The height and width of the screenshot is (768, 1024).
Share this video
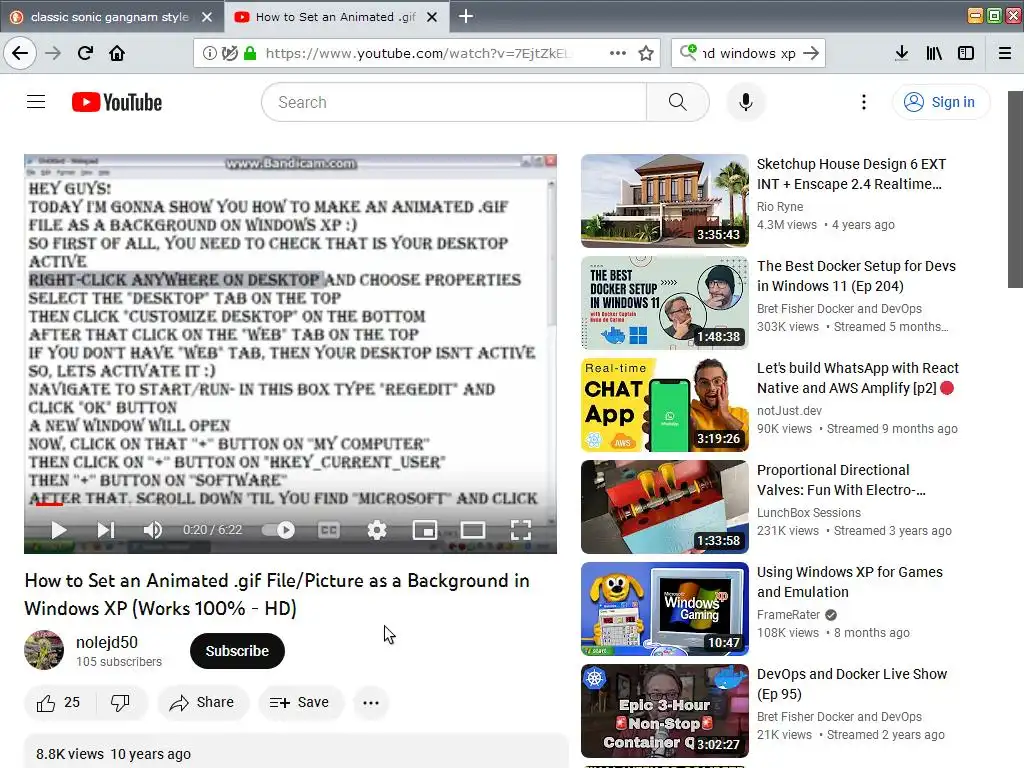(x=202, y=703)
